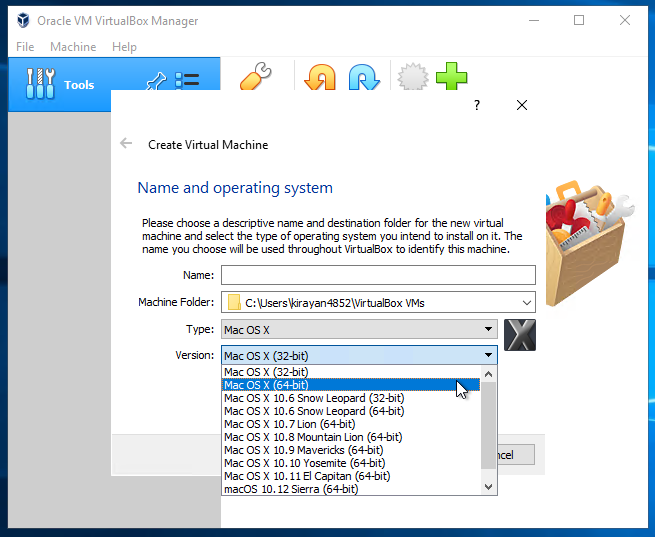Click the Mac OS X logo image
The image size is (655, 537).
point(520,335)
